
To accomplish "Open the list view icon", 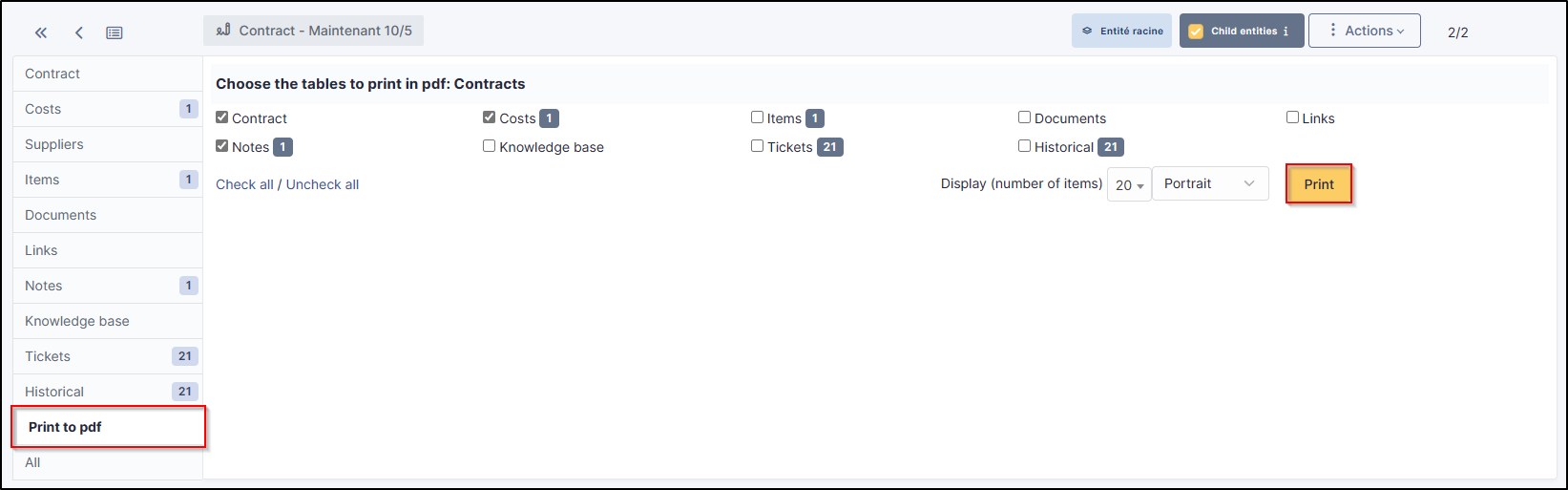I will coord(115,32).
